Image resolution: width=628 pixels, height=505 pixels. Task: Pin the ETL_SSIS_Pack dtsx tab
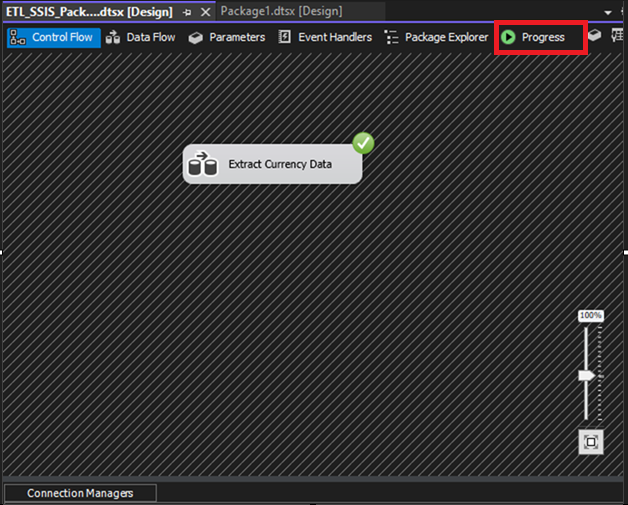click(187, 12)
